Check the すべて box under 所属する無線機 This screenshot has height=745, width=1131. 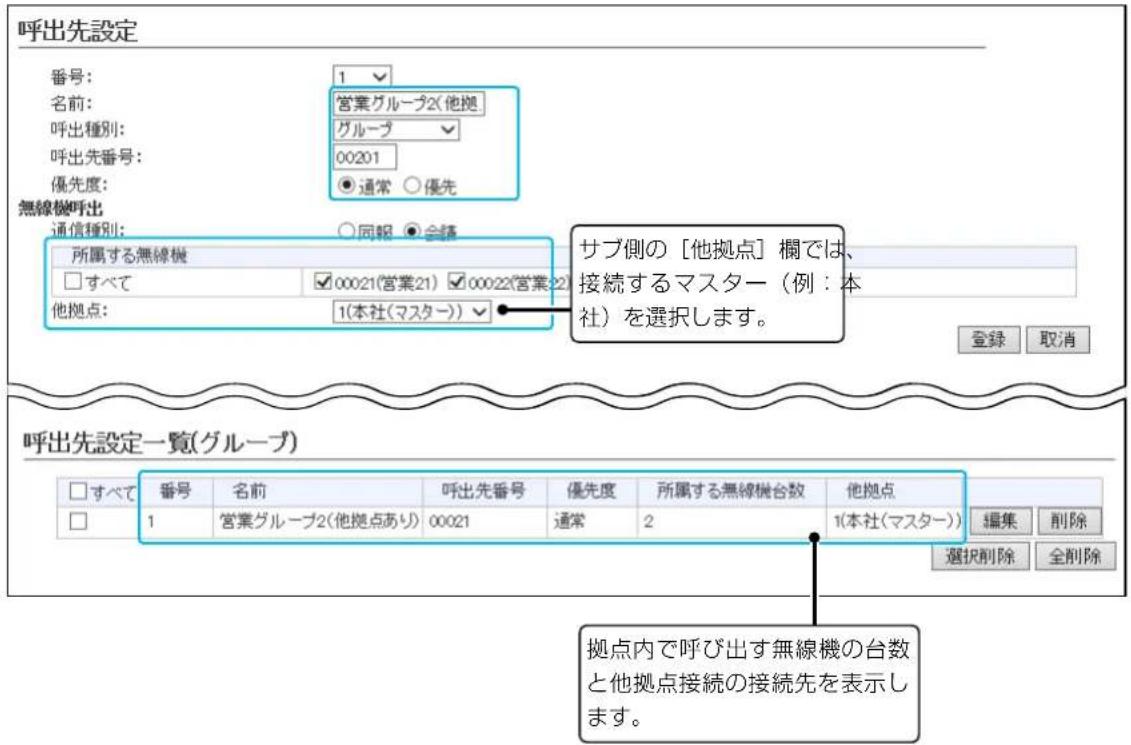point(73,281)
